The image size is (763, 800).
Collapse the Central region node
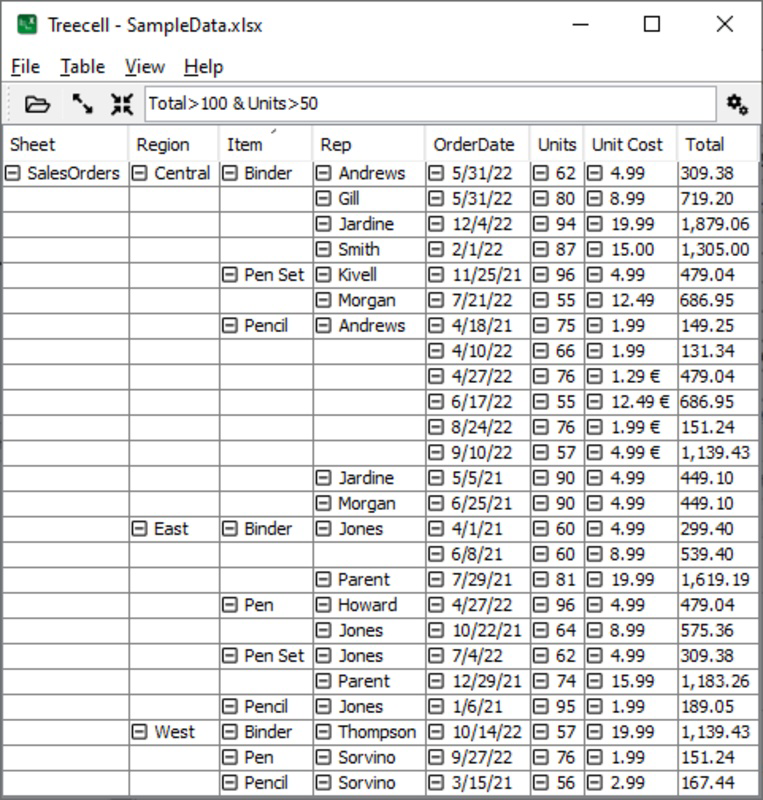[139, 173]
